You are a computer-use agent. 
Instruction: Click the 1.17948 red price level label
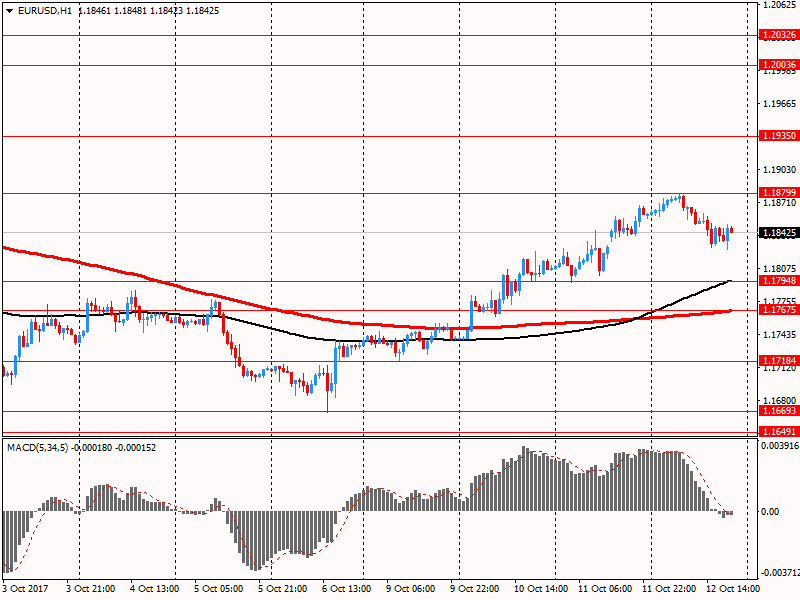pos(778,281)
